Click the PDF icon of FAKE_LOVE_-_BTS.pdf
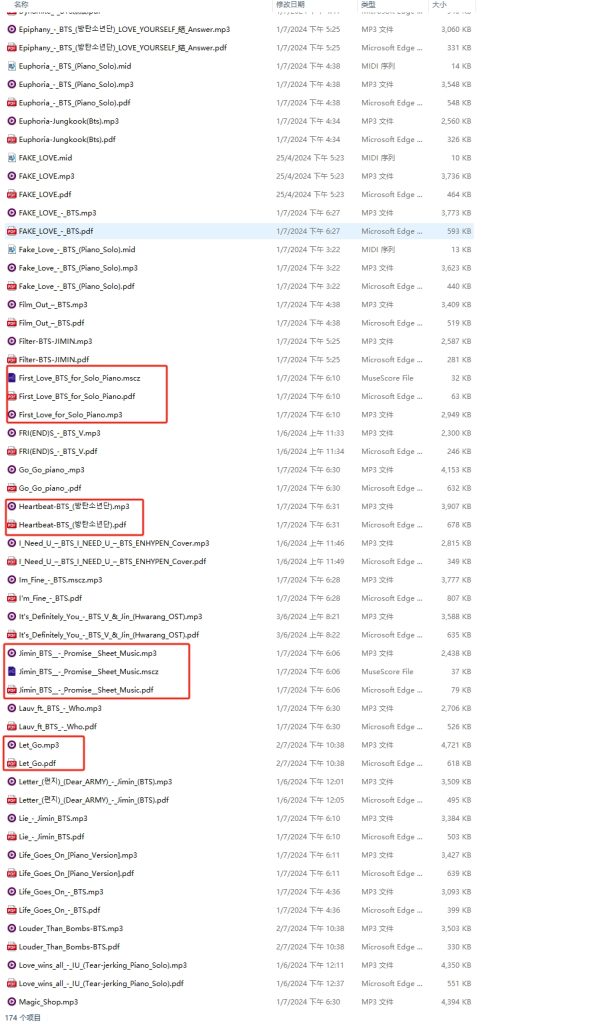This screenshot has height=1024, width=595. [x=12, y=231]
